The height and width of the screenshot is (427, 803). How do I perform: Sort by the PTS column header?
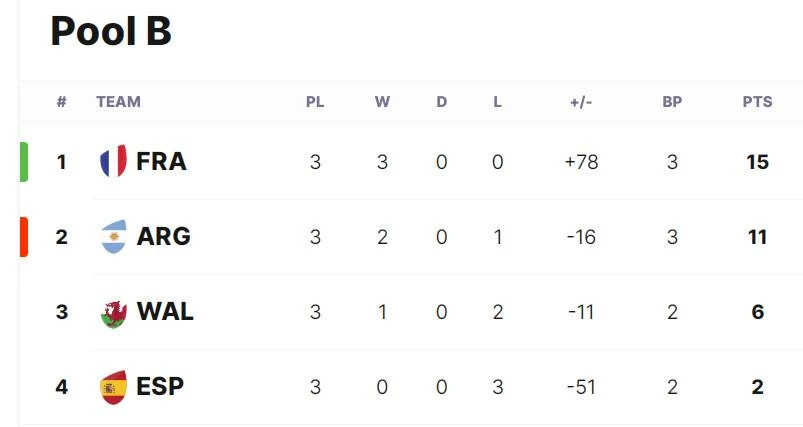(x=757, y=101)
